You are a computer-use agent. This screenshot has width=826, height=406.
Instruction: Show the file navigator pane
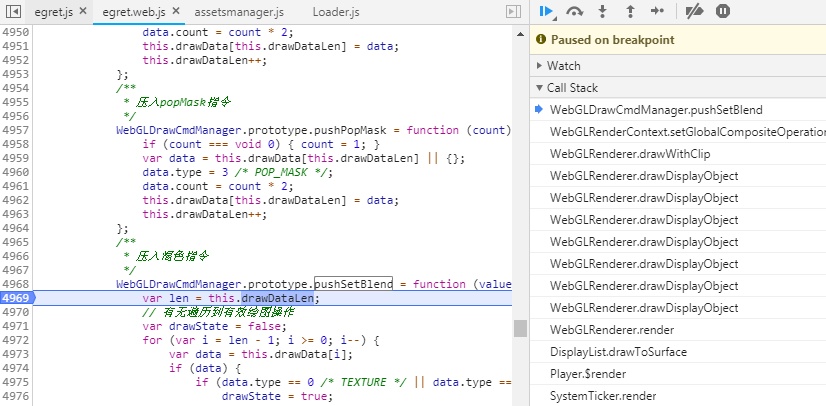[x=14, y=12]
